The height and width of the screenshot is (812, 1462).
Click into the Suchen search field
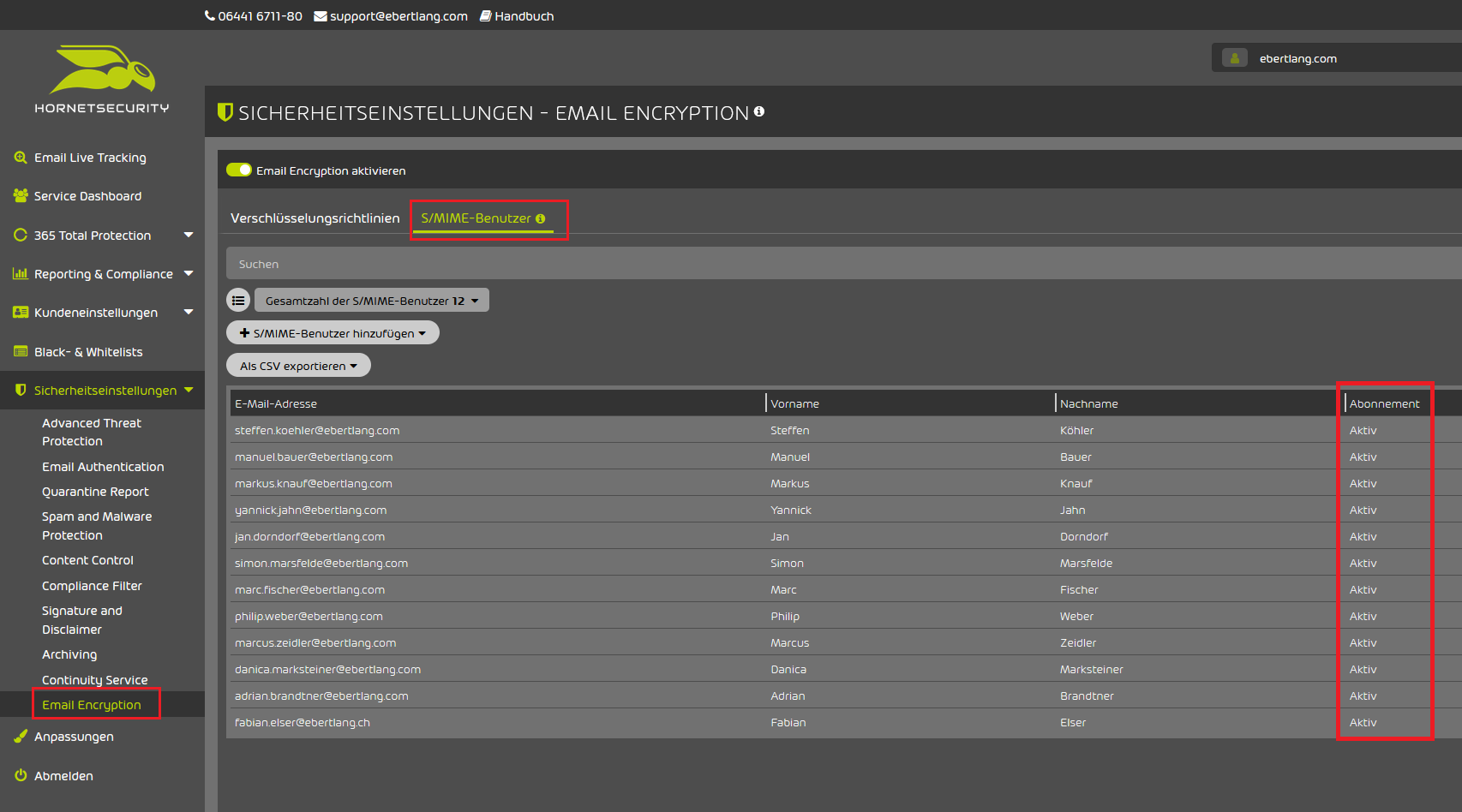coord(844,264)
